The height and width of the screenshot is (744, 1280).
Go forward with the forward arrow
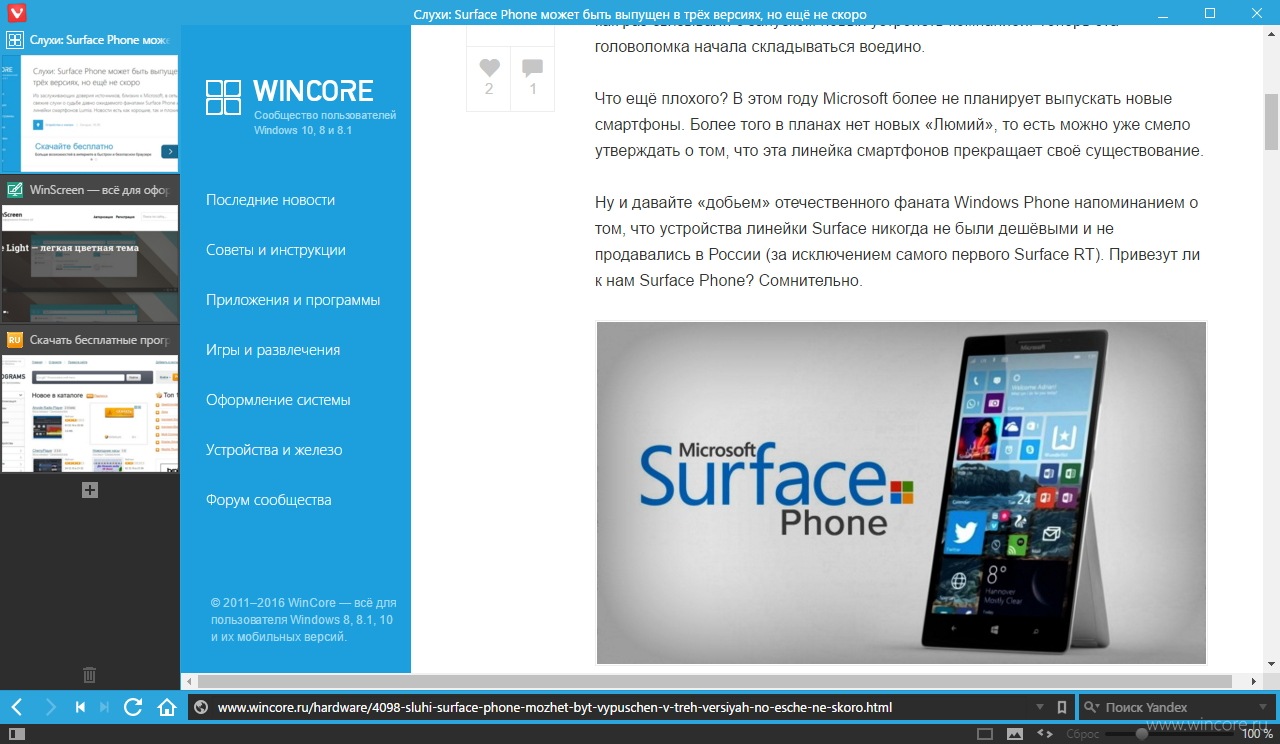tap(50, 707)
